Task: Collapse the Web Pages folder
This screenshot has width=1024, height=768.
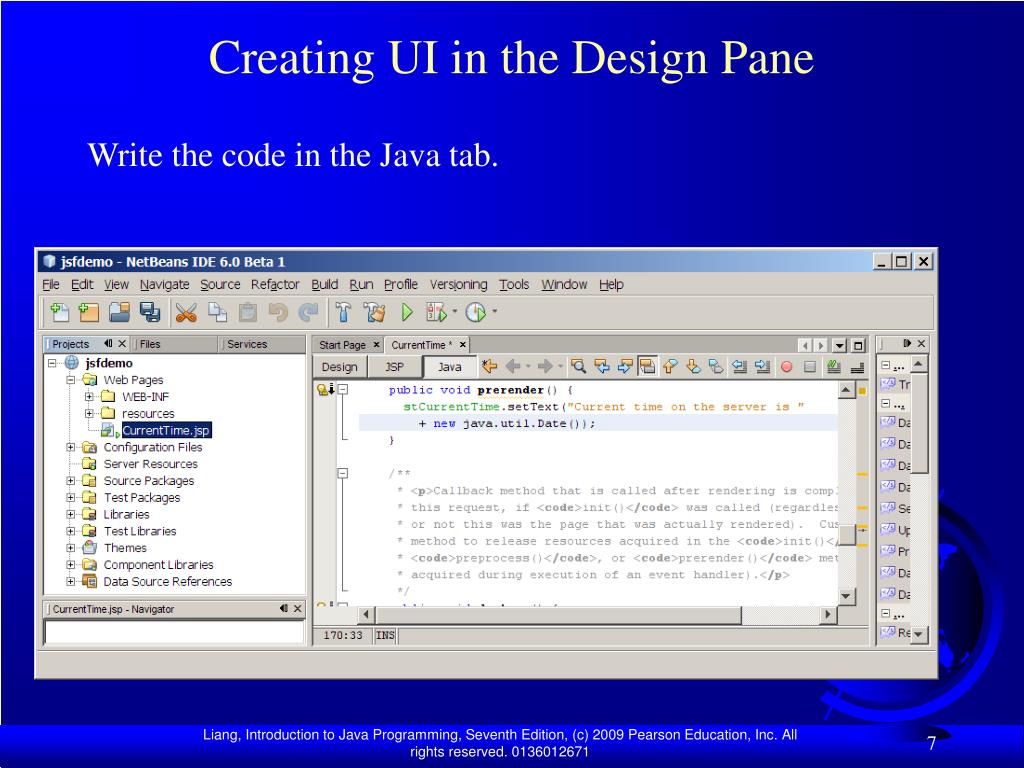Action: point(71,379)
